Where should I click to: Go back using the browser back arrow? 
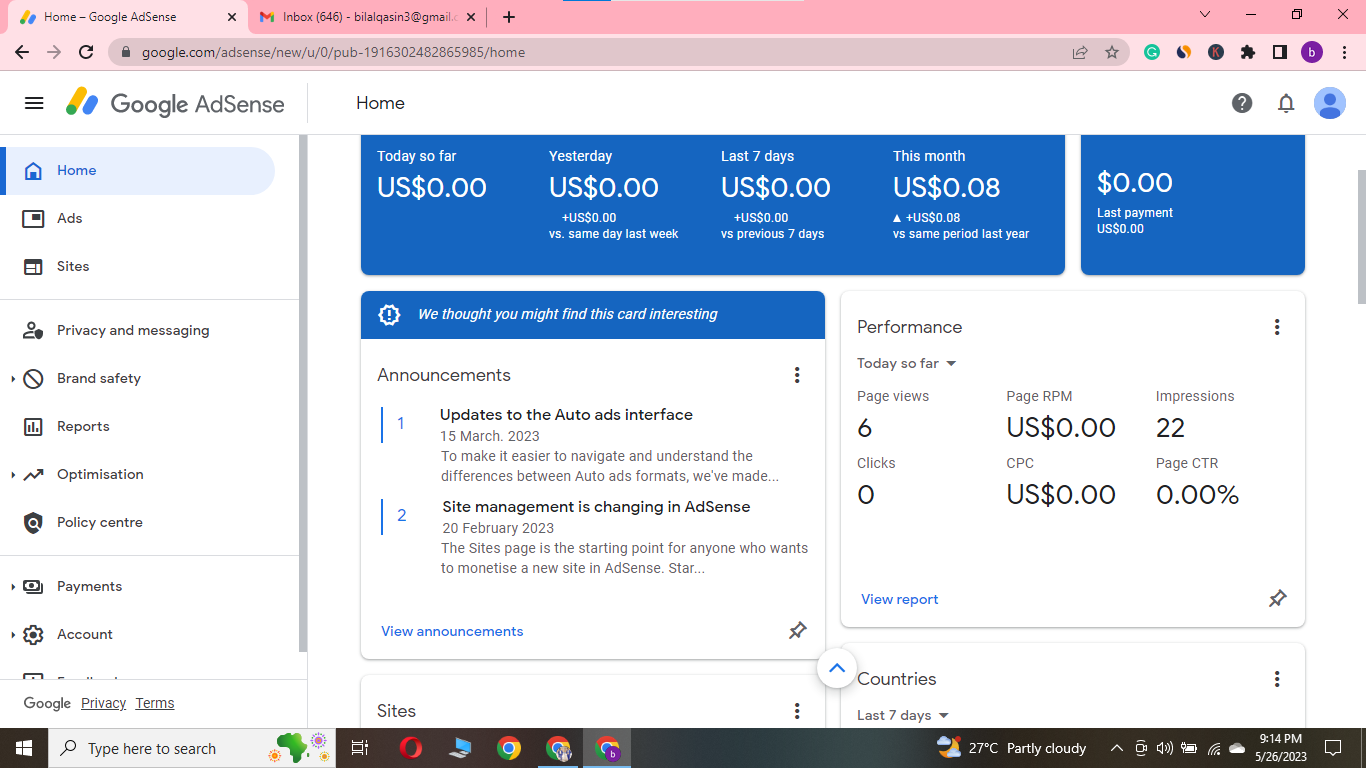tap(22, 52)
